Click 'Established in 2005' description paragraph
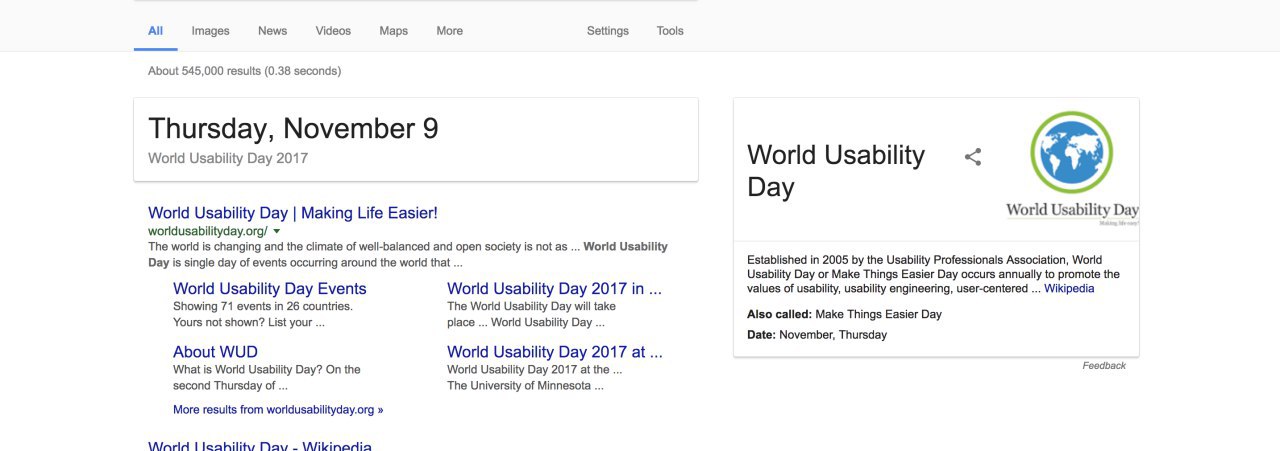The width and height of the screenshot is (1280, 451). click(x=933, y=274)
